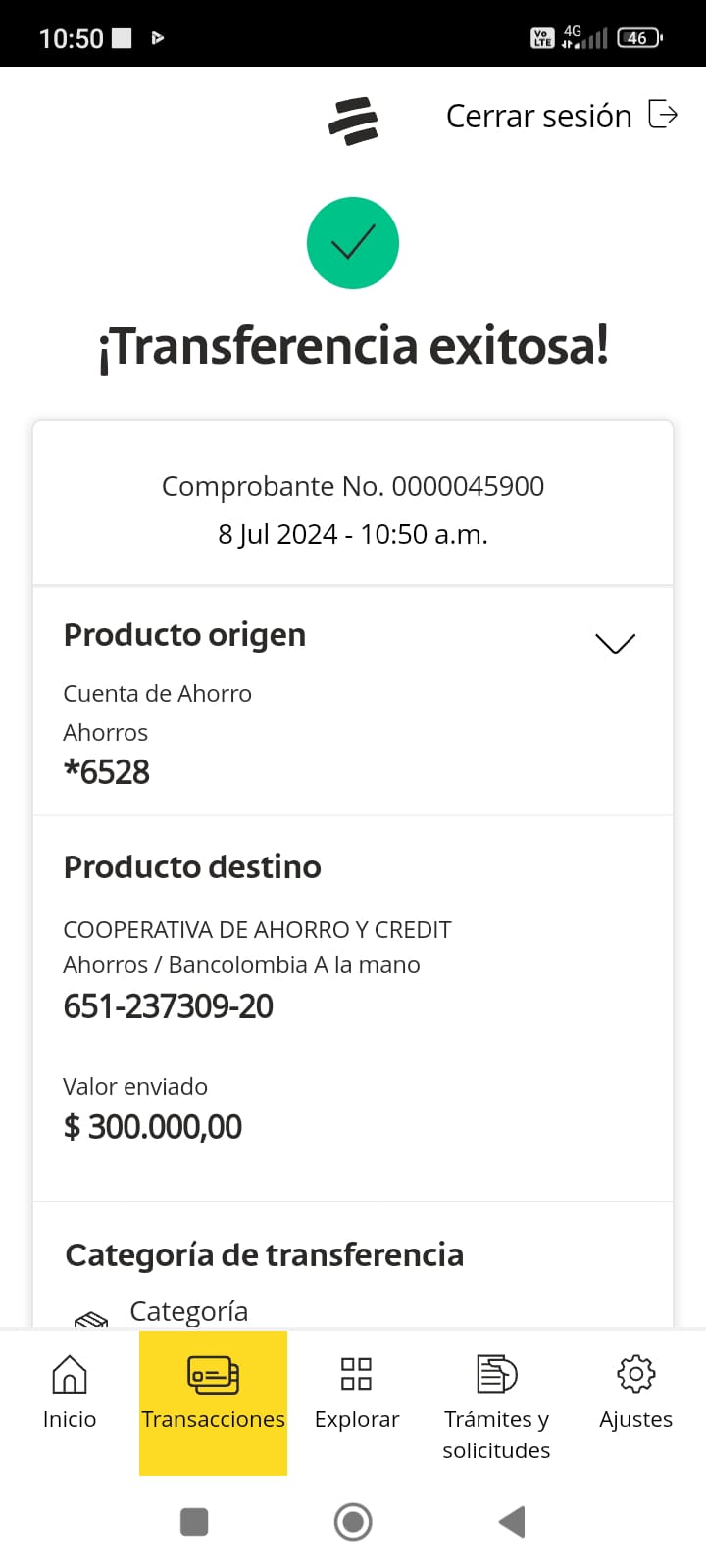Viewport: 706px width, 1568px height.
Task: Open Trámites y solicitudes document icon
Action: click(x=496, y=1374)
